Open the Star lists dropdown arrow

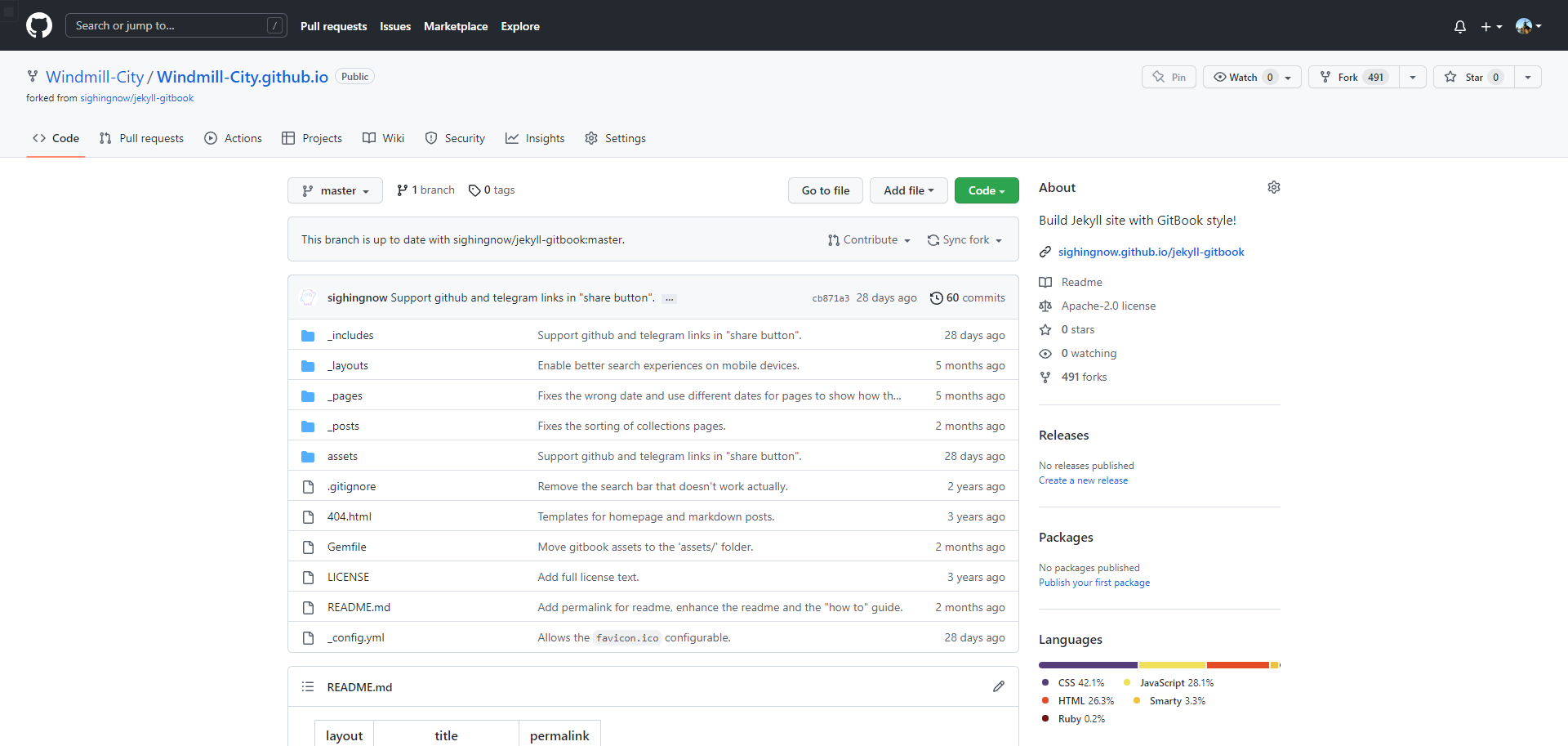point(1528,77)
